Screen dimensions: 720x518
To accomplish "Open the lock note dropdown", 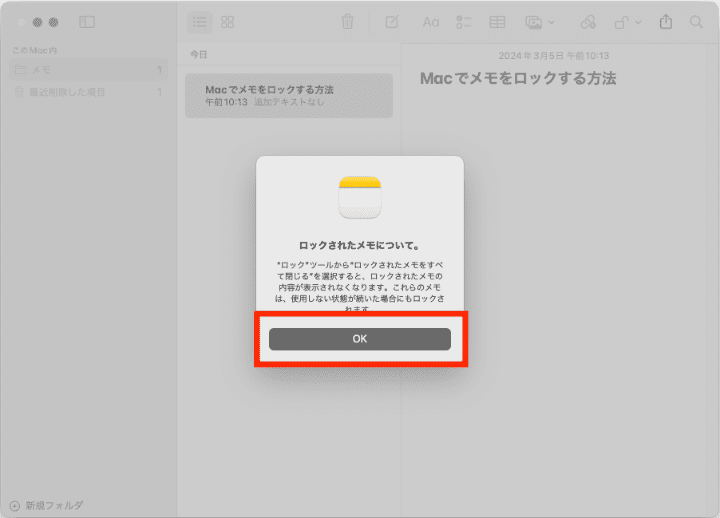I will [x=626, y=22].
